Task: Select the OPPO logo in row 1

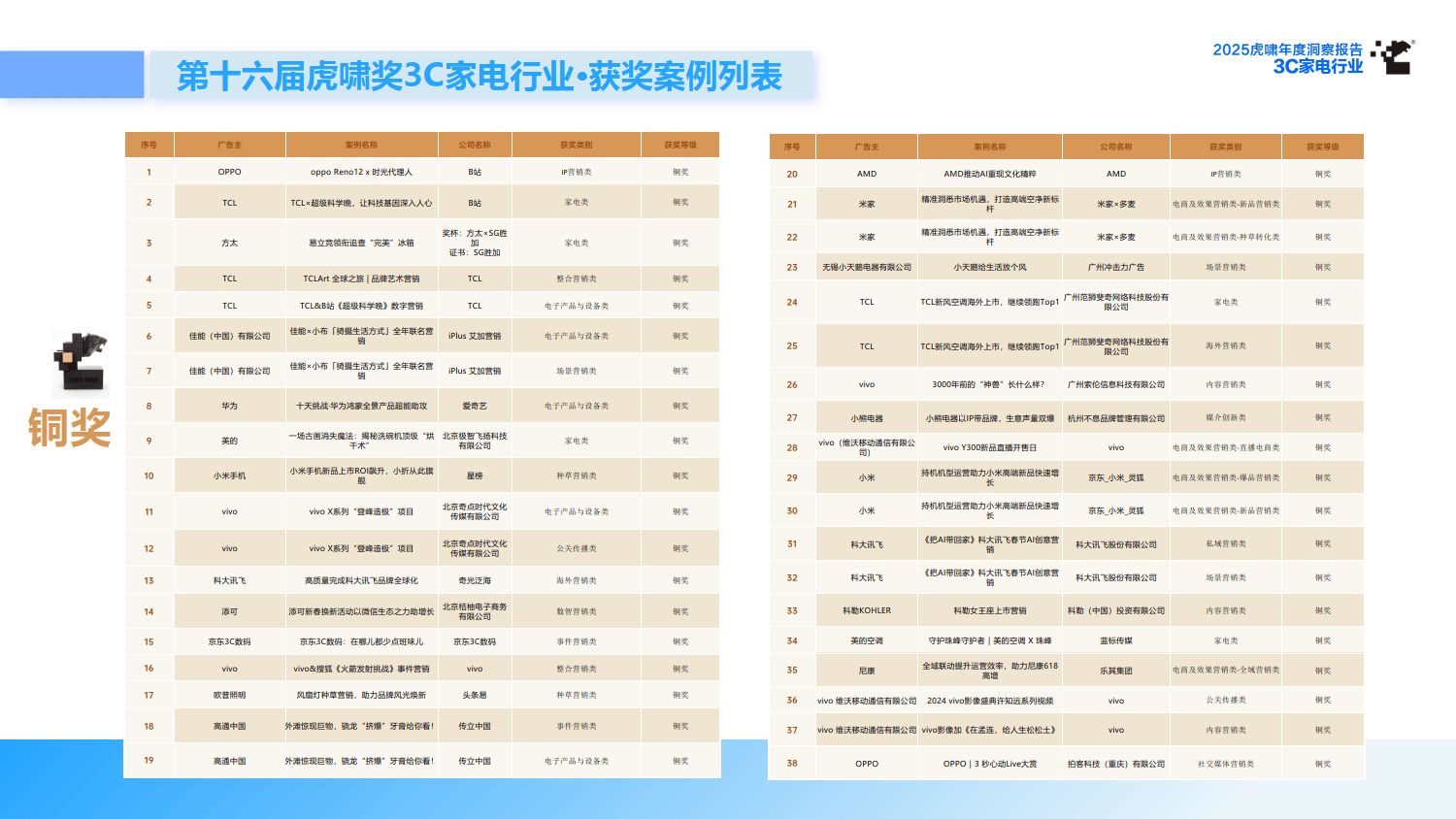Action: click(229, 171)
